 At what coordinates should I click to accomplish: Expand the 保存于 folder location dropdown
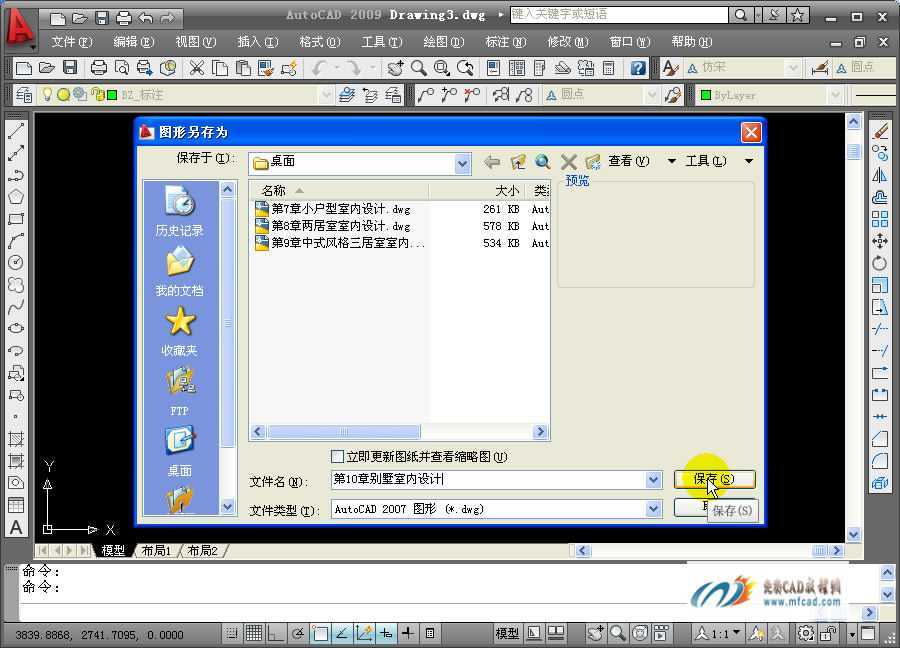[463, 164]
